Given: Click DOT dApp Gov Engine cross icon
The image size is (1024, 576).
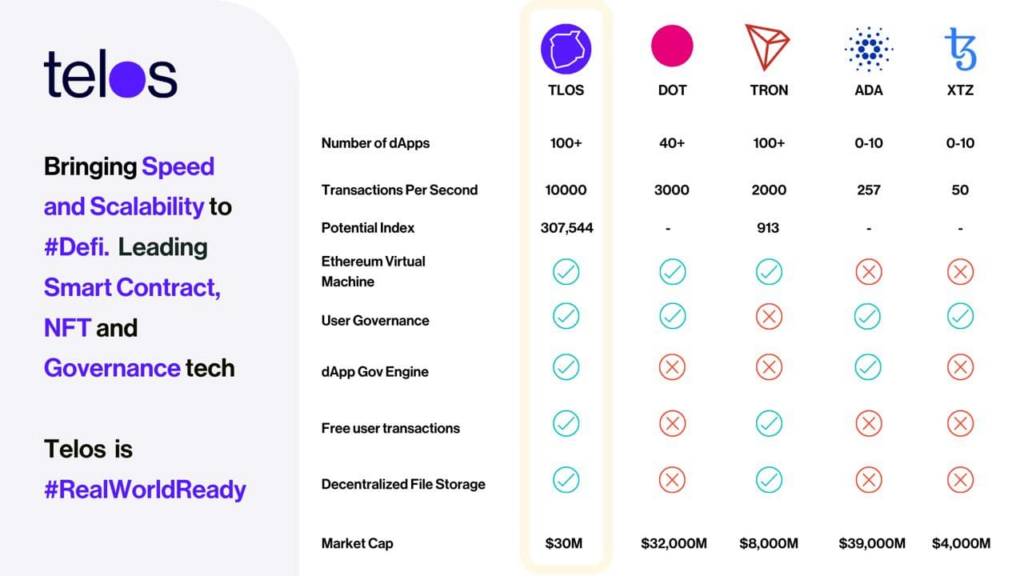Looking at the screenshot, I should tap(672, 367).
